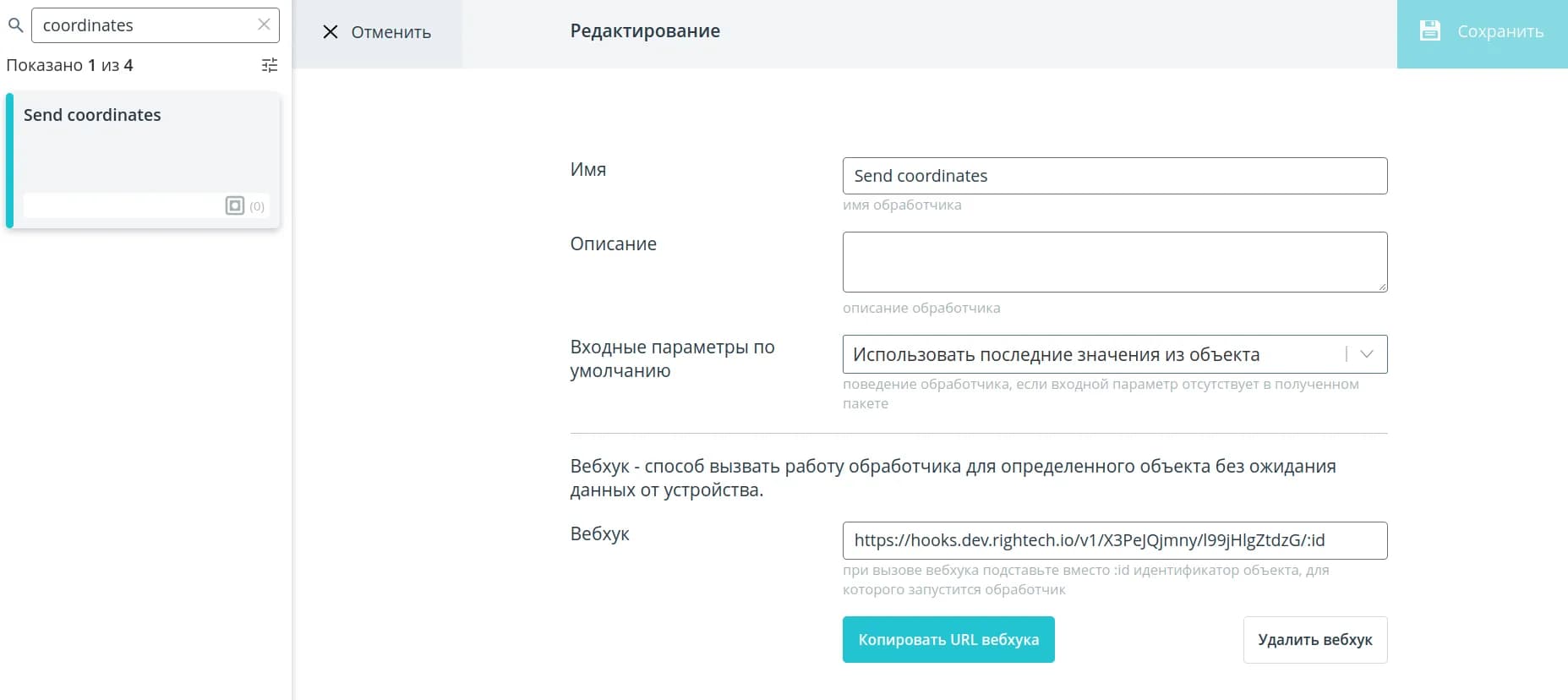Viewport: 1568px width, 700px height.
Task: Click the X icon next to Отменить
Action: click(x=331, y=32)
